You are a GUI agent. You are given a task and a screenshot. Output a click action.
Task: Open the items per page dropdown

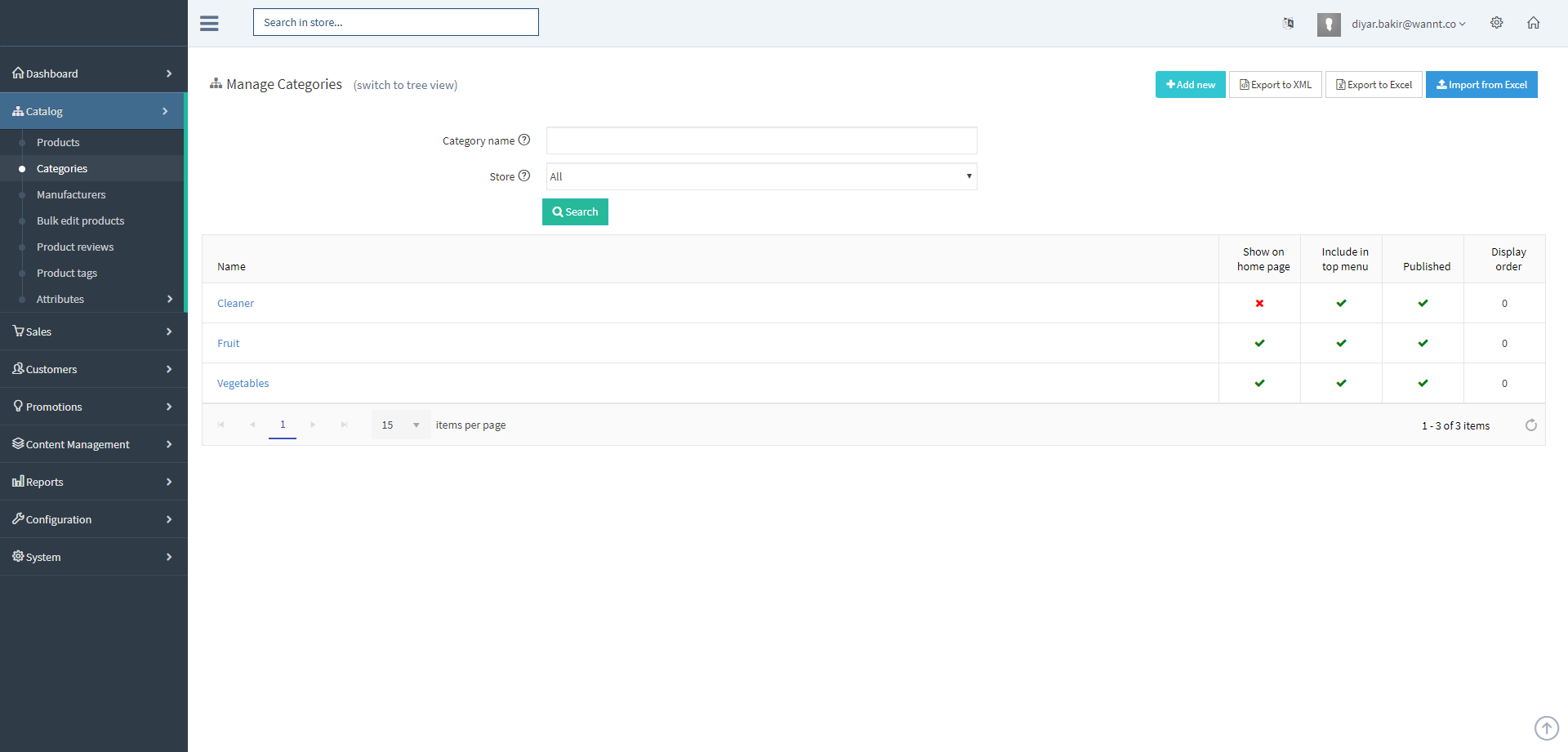point(401,425)
